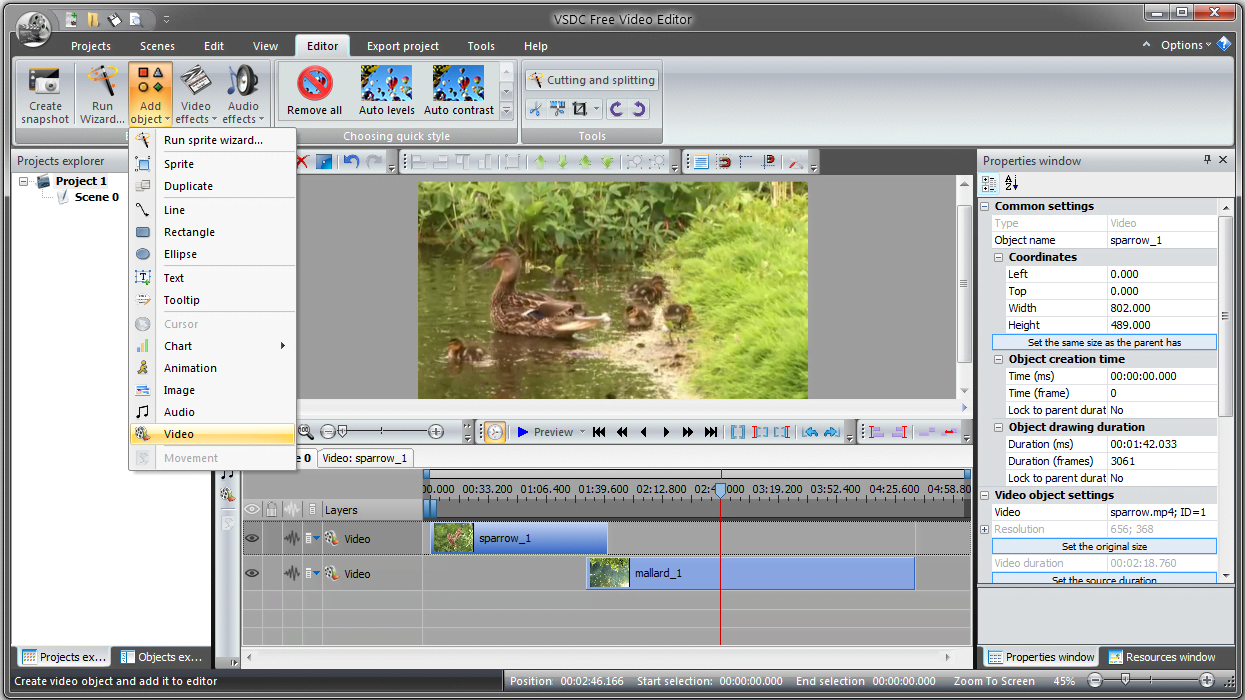Apply the Auto levels quick style
This screenshot has width=1245, height=700.
(x=386, y=91)
